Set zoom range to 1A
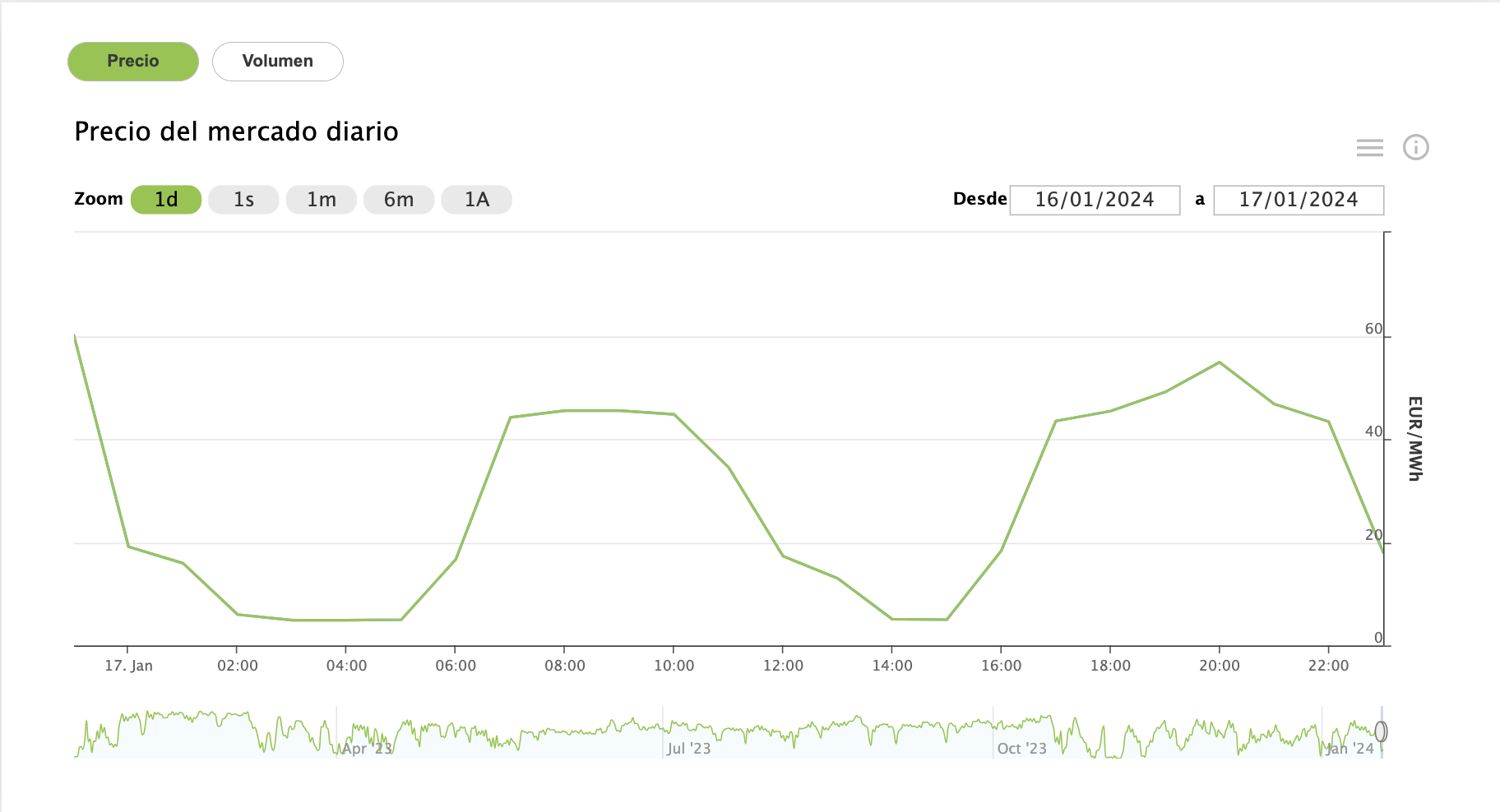 [476, 200]
